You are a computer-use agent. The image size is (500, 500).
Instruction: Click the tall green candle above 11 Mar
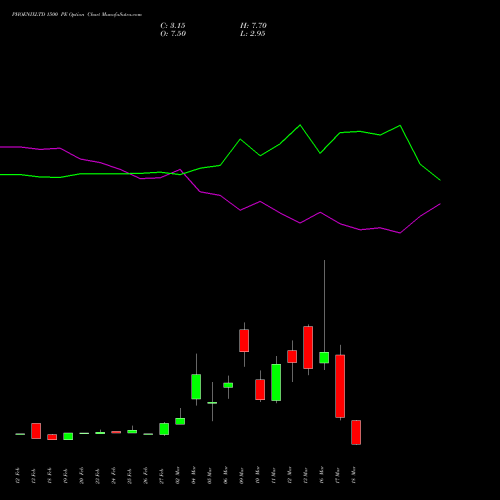(x=276, y=382)
